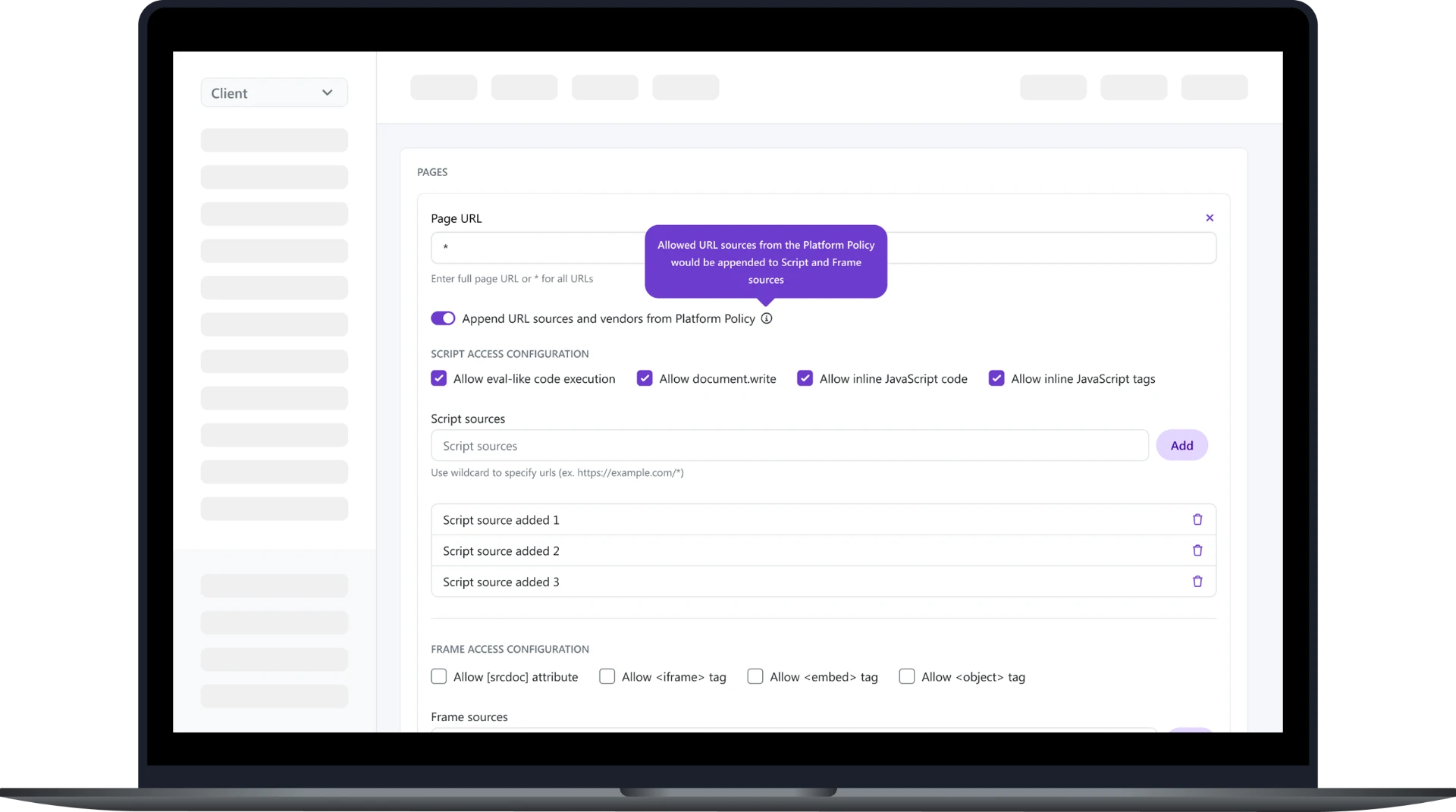This screenshot has height=812, width=1456.
Task: Remove the page with the X icon
Action: (x=1210, y=218)
